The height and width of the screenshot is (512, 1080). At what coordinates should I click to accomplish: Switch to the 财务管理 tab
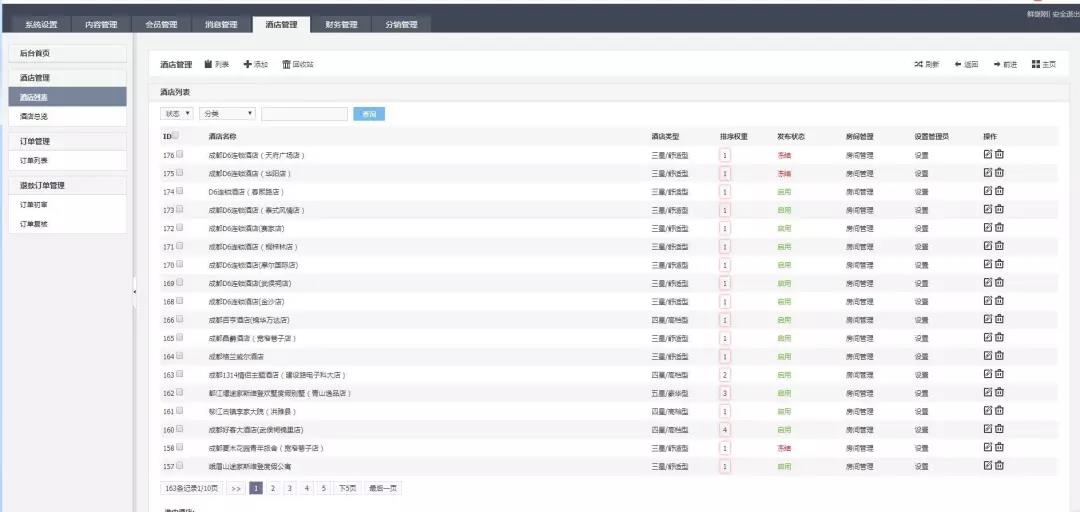[341, 24]
